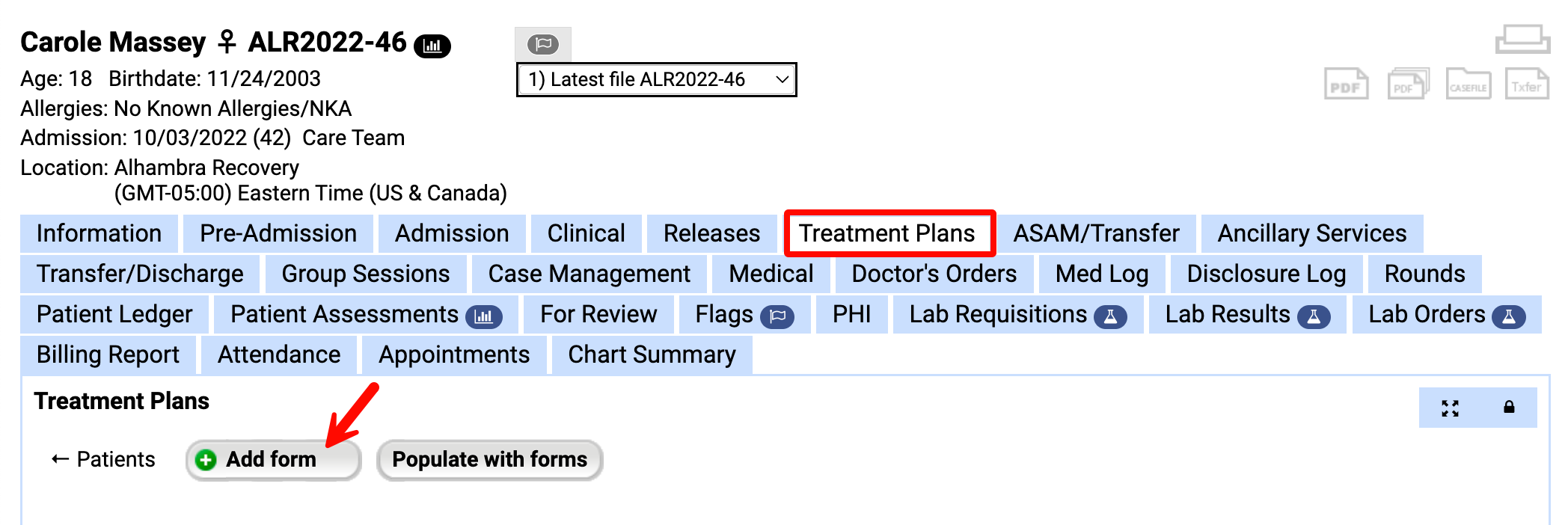
Task: Click the chart icon beside ALR2022-46
Action: (x=432, y=46)
